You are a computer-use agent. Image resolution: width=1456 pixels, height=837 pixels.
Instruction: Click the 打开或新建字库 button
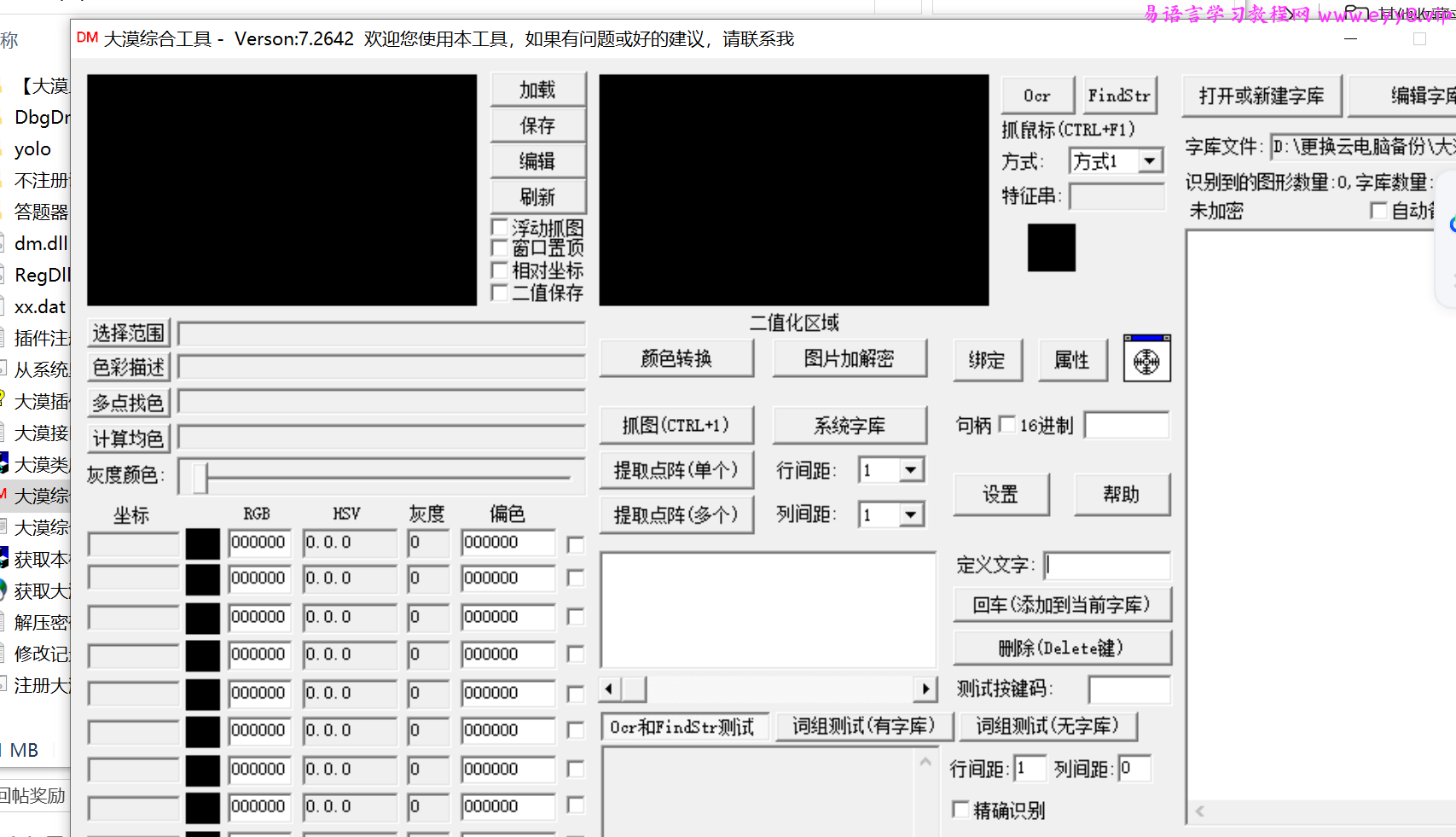point(1262,96)
